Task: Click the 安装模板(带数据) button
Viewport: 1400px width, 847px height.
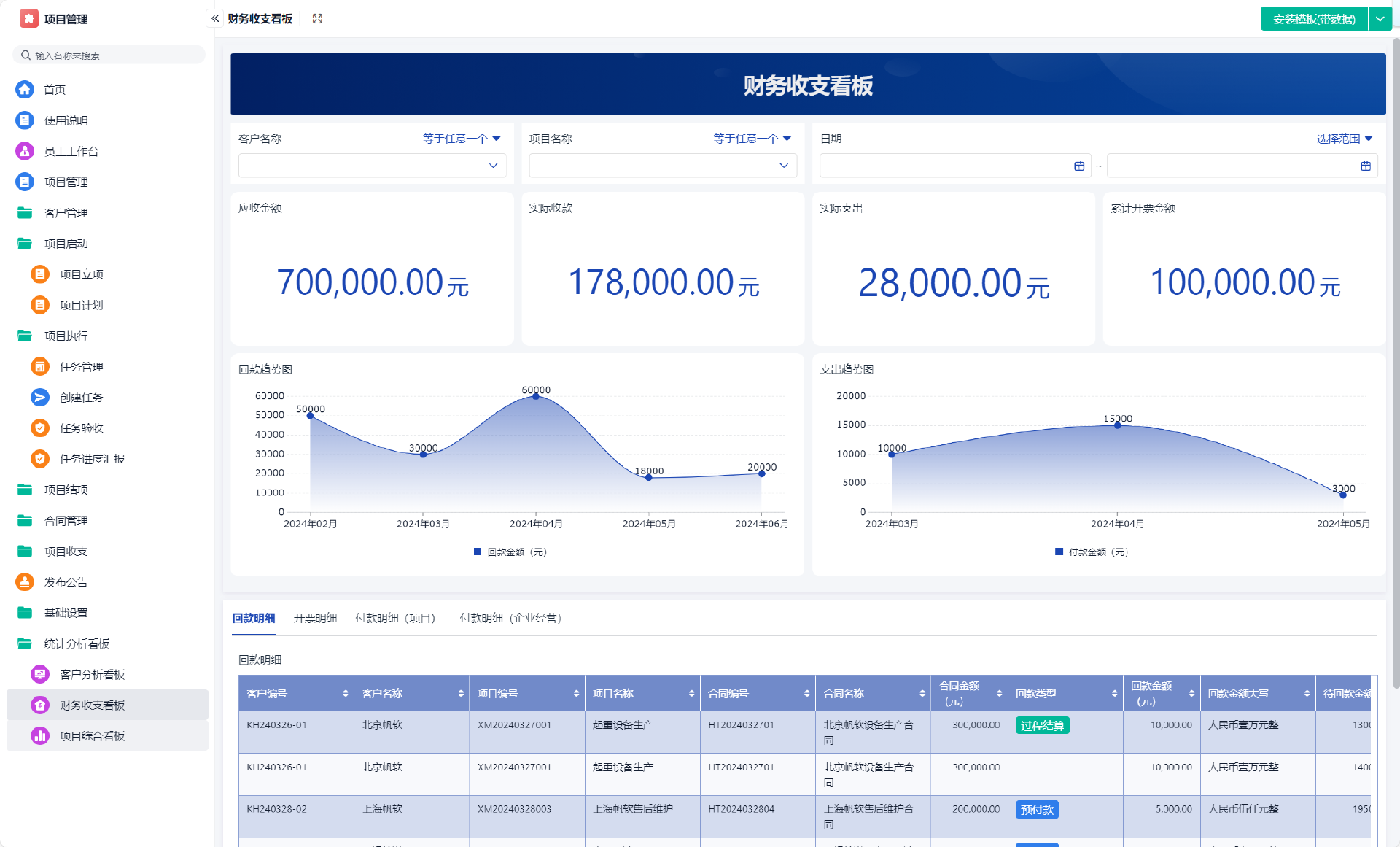Action: coord(1313,19)
